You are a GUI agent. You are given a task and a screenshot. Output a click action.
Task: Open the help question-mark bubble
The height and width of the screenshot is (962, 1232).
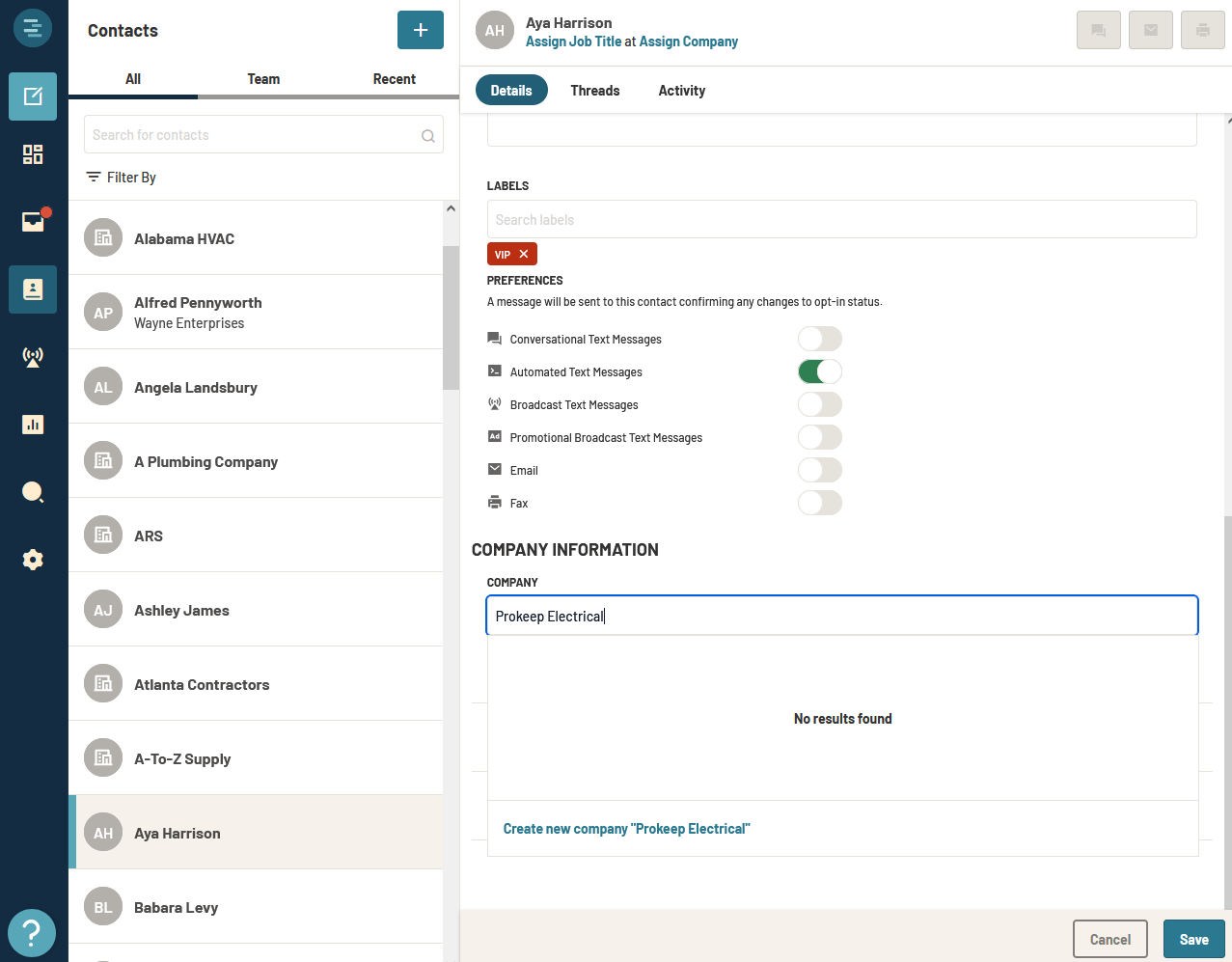(32, 932)
